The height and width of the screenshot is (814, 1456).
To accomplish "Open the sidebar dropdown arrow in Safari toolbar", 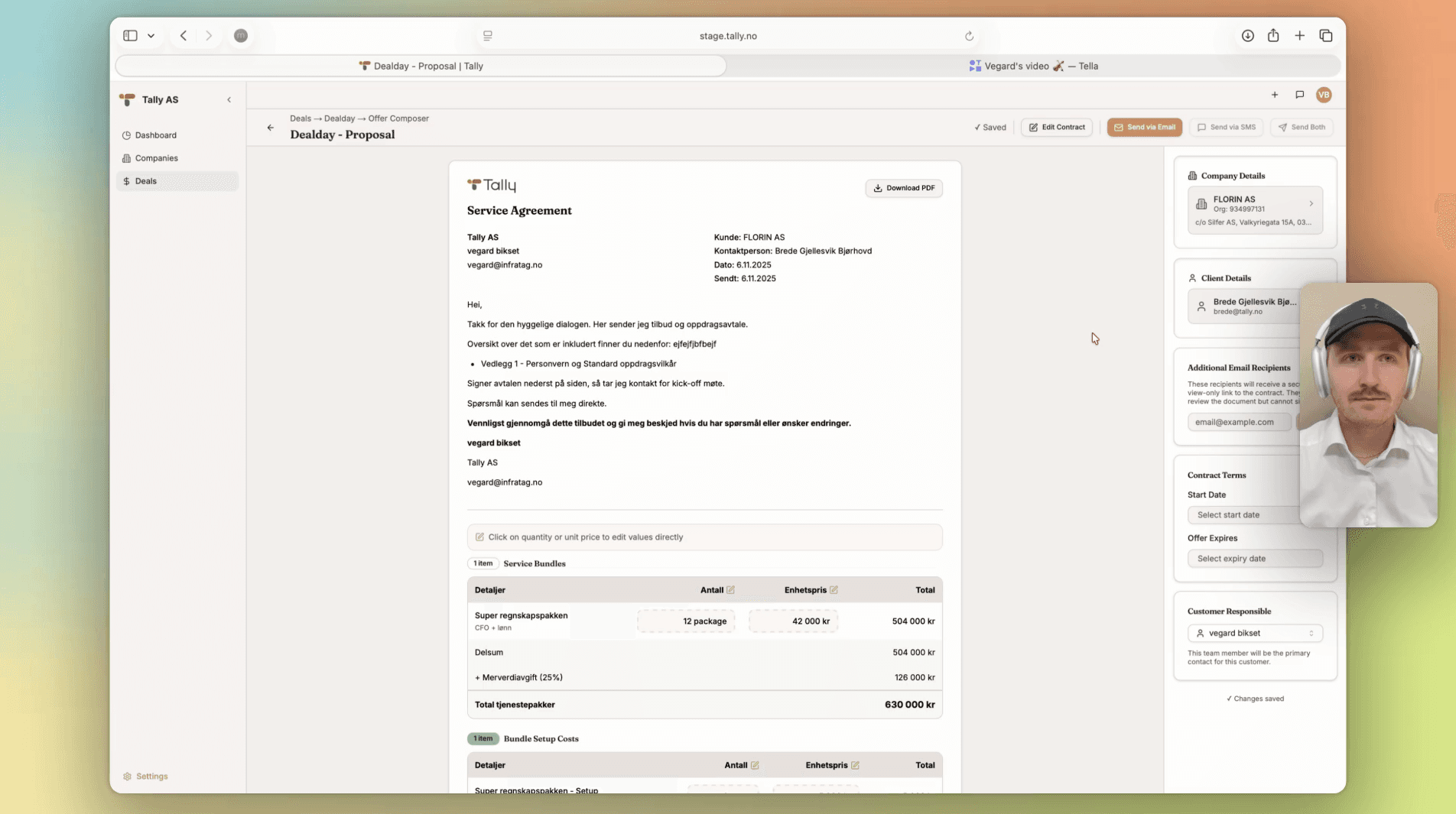I will tap(151, 36).
